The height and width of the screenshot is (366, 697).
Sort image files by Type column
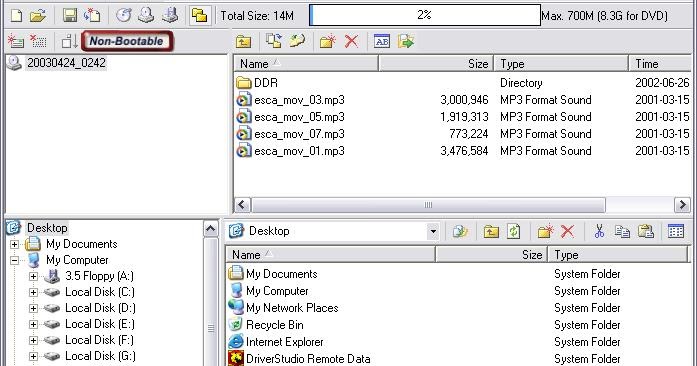click(561, 64)
